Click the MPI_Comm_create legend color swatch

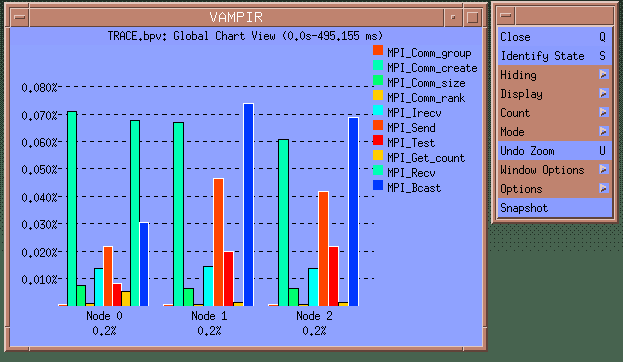[378, 65]
